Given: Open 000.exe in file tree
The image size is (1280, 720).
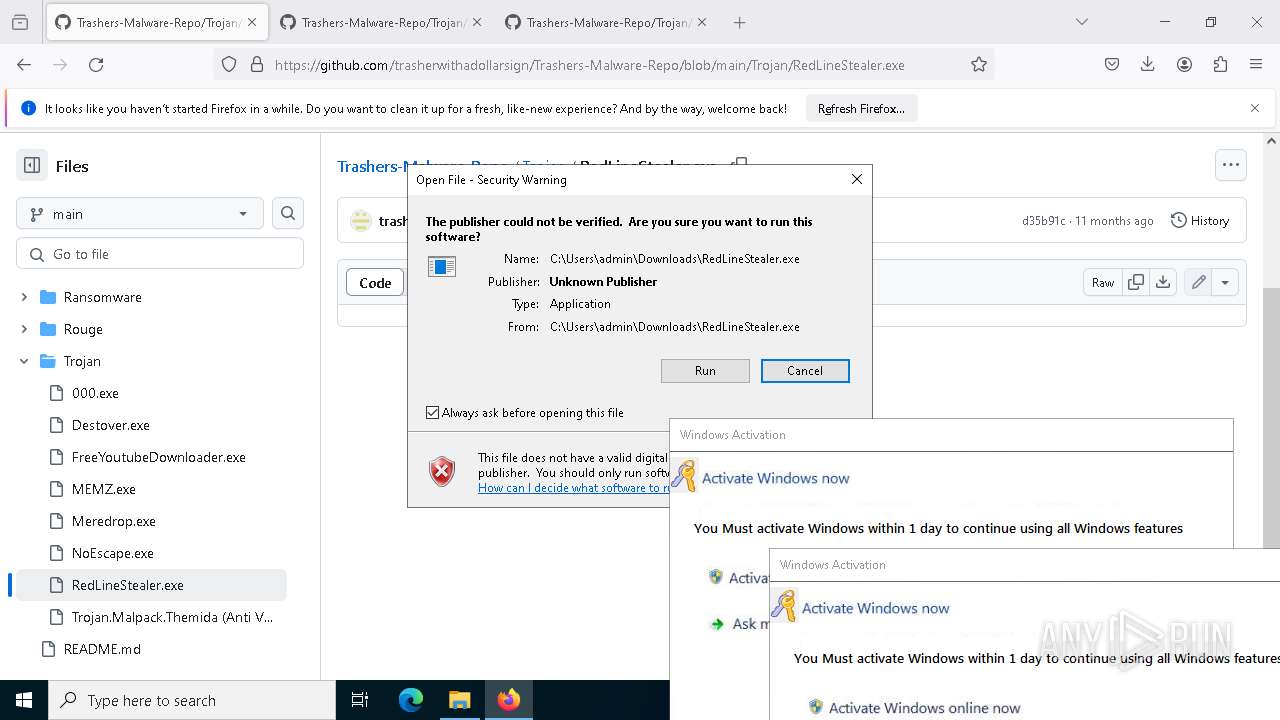Looking at the screenshot, I should (95, 393).
